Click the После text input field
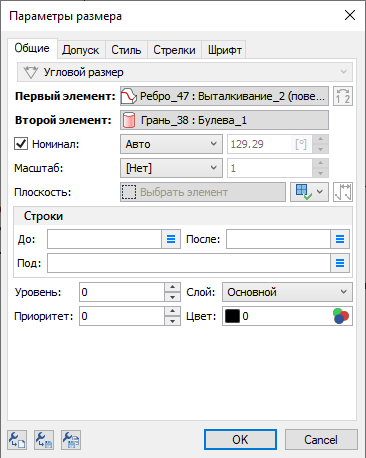The width and height of the screenshot is (366, 458). tap(278, 239)
